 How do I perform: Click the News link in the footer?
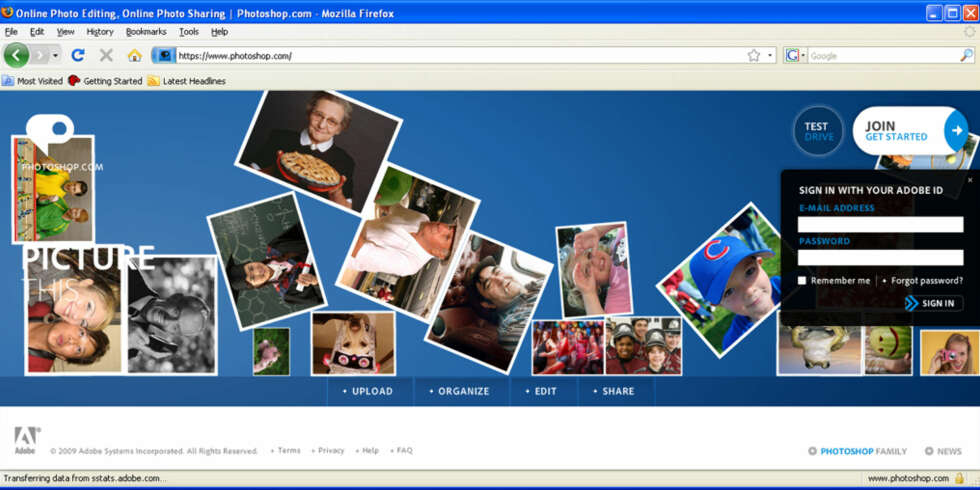point(944,451)
